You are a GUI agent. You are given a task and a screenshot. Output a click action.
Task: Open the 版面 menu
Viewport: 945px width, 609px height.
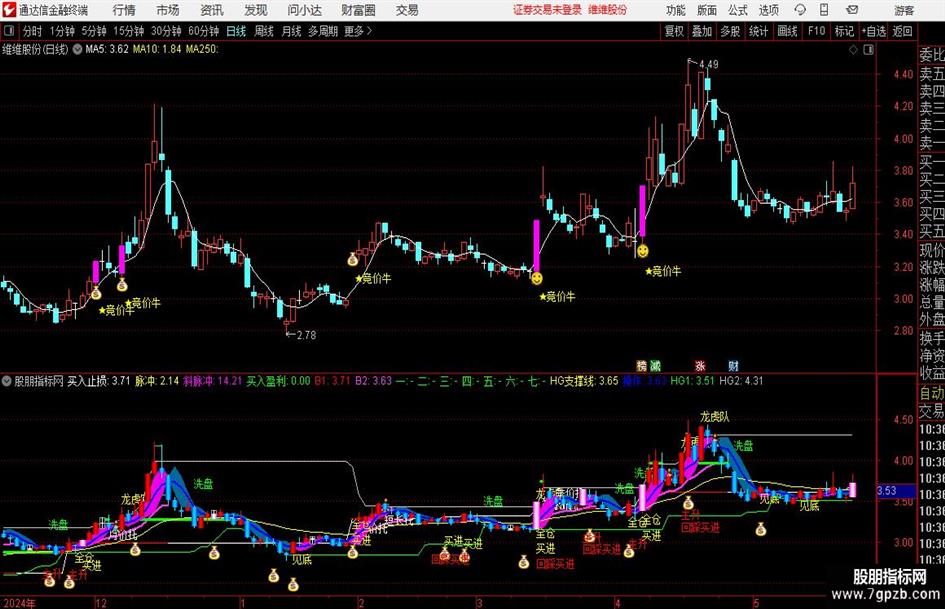[706, 10]
